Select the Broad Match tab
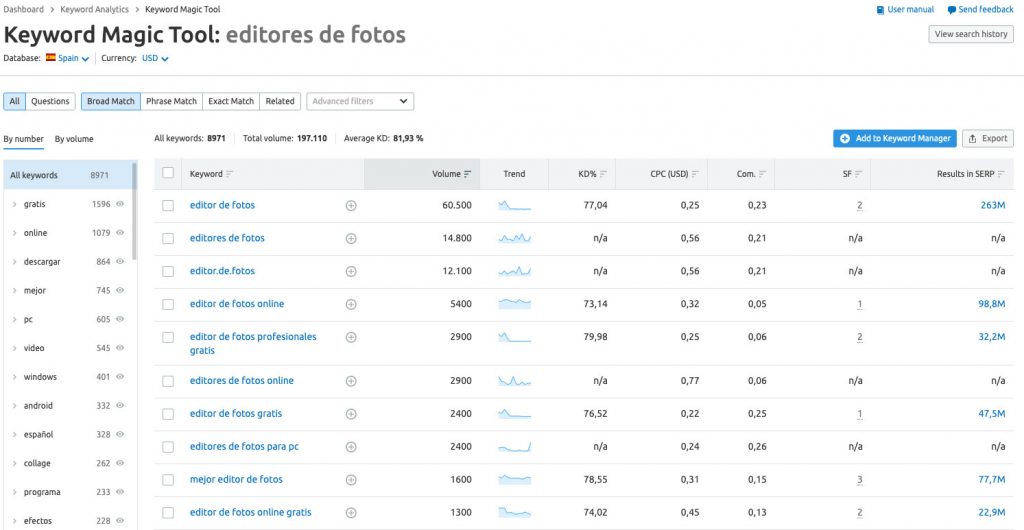Screen dimensions: 1024x530 tap(111, 101)
